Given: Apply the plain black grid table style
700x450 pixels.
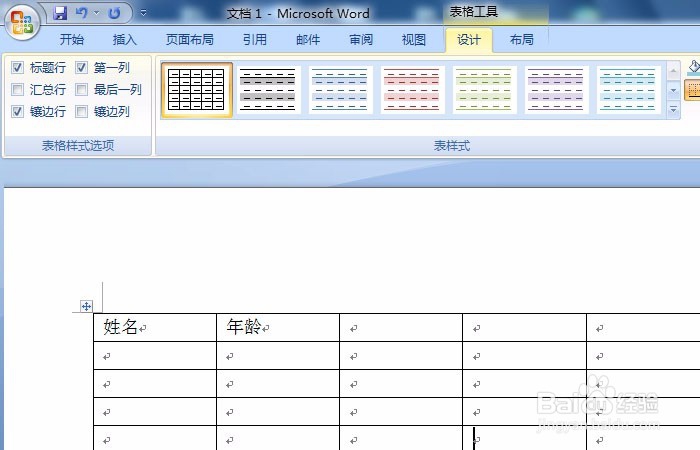Looking at the screenshot, I should [x=196, y=90].
